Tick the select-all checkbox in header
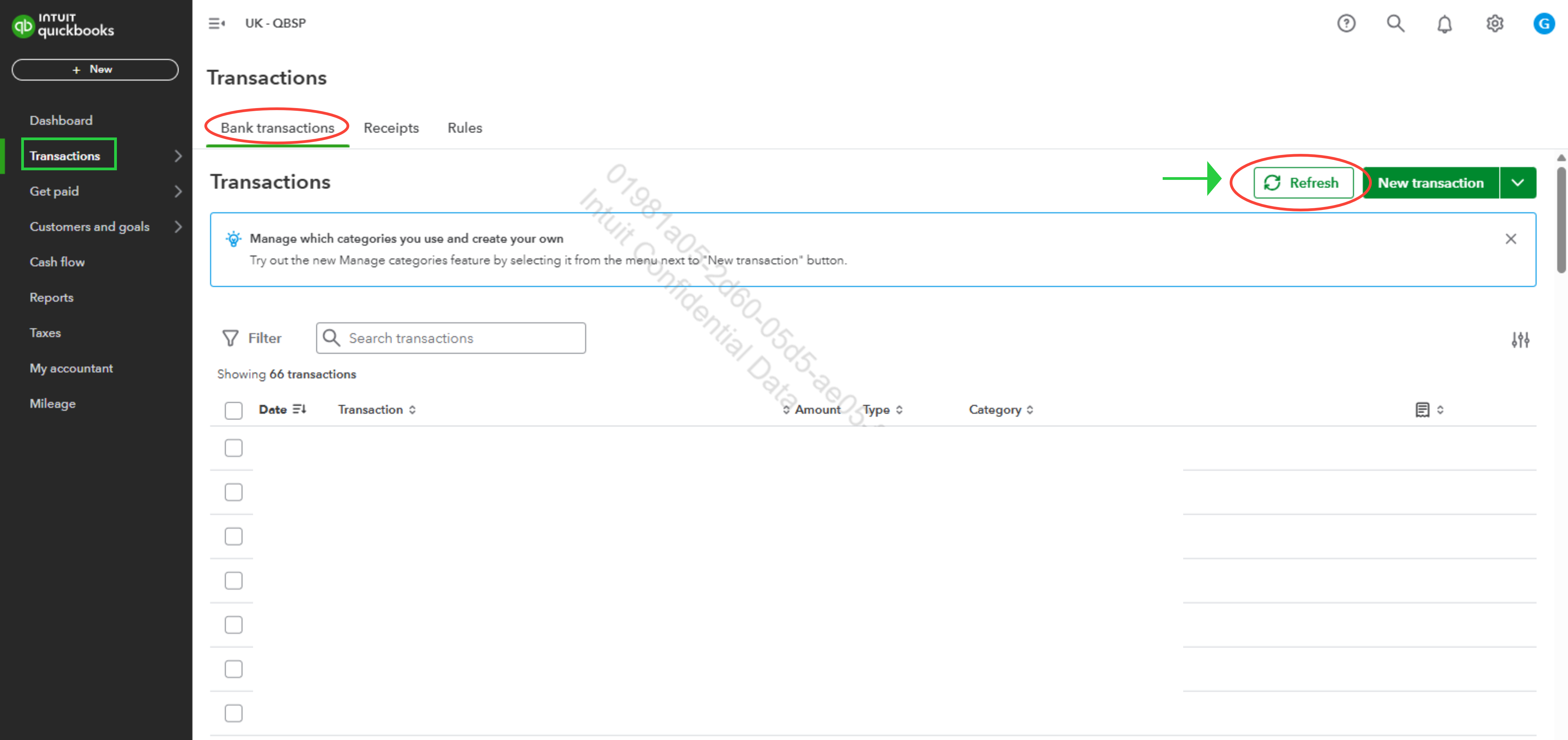Viewport: 1568px width, 740px height. [233, 410]
